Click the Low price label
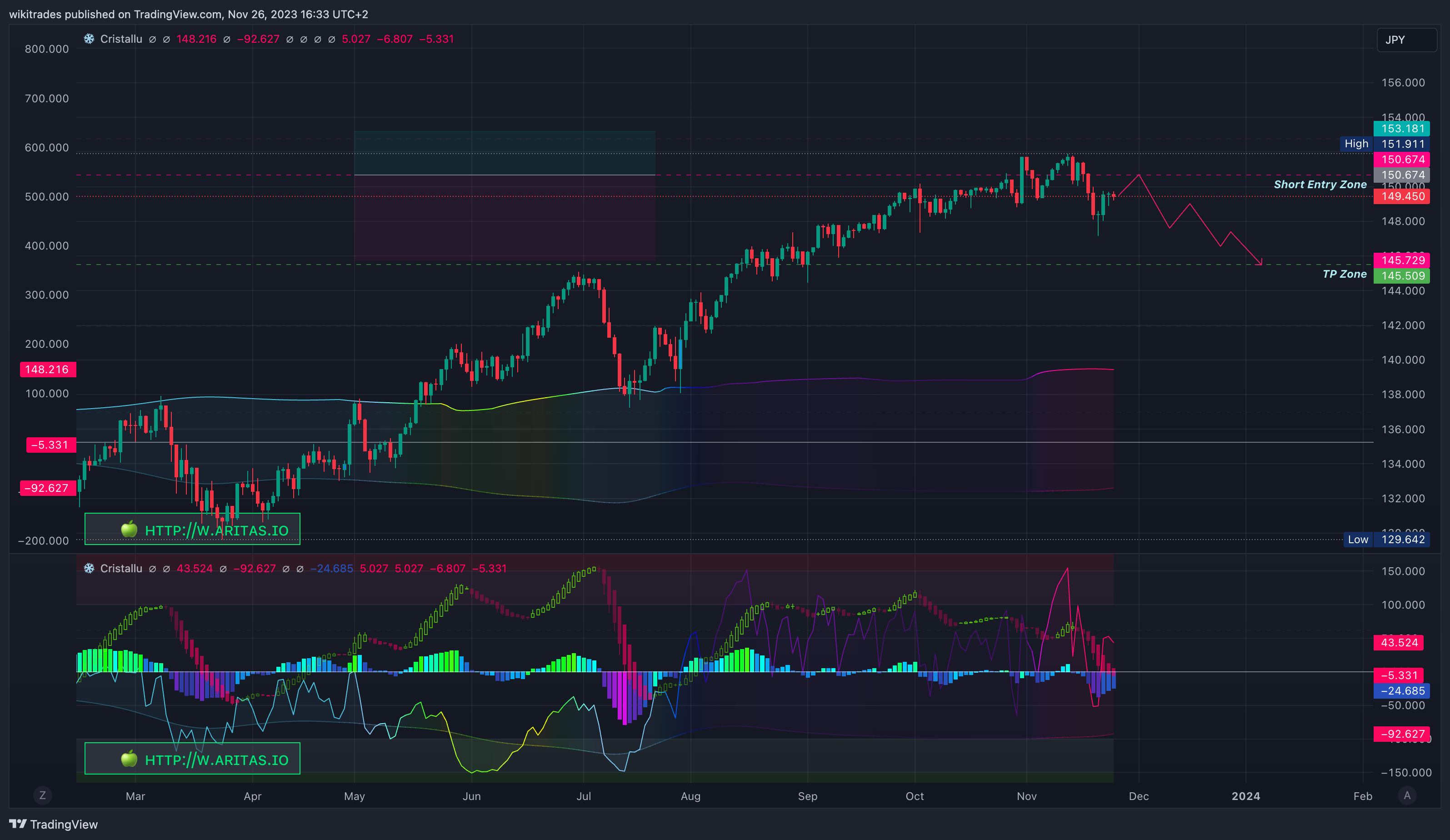Screen dimensions: 1450x840 coord(1358,539)
